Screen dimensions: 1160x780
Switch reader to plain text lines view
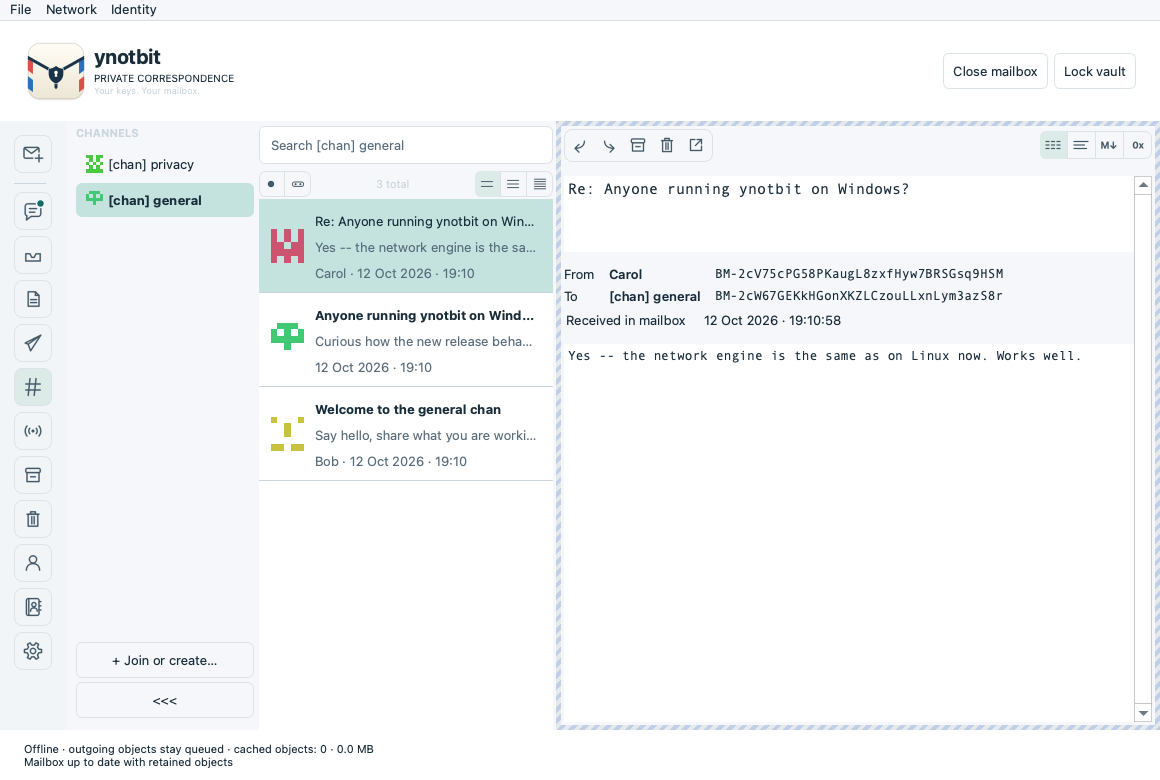(1081, 145)
